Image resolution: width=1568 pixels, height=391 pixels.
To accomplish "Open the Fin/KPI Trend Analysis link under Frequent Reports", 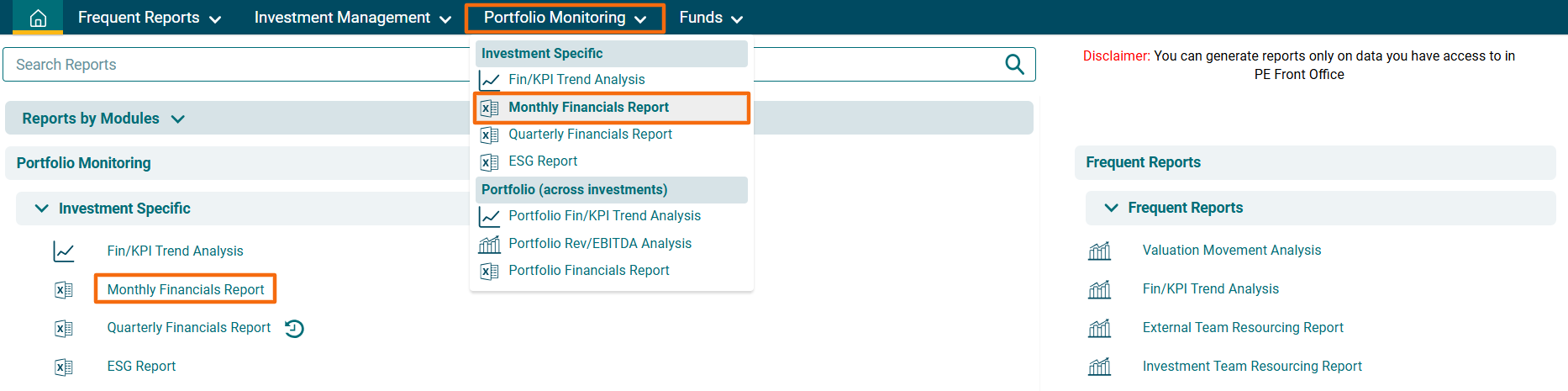I will (x=1210, y=289).
